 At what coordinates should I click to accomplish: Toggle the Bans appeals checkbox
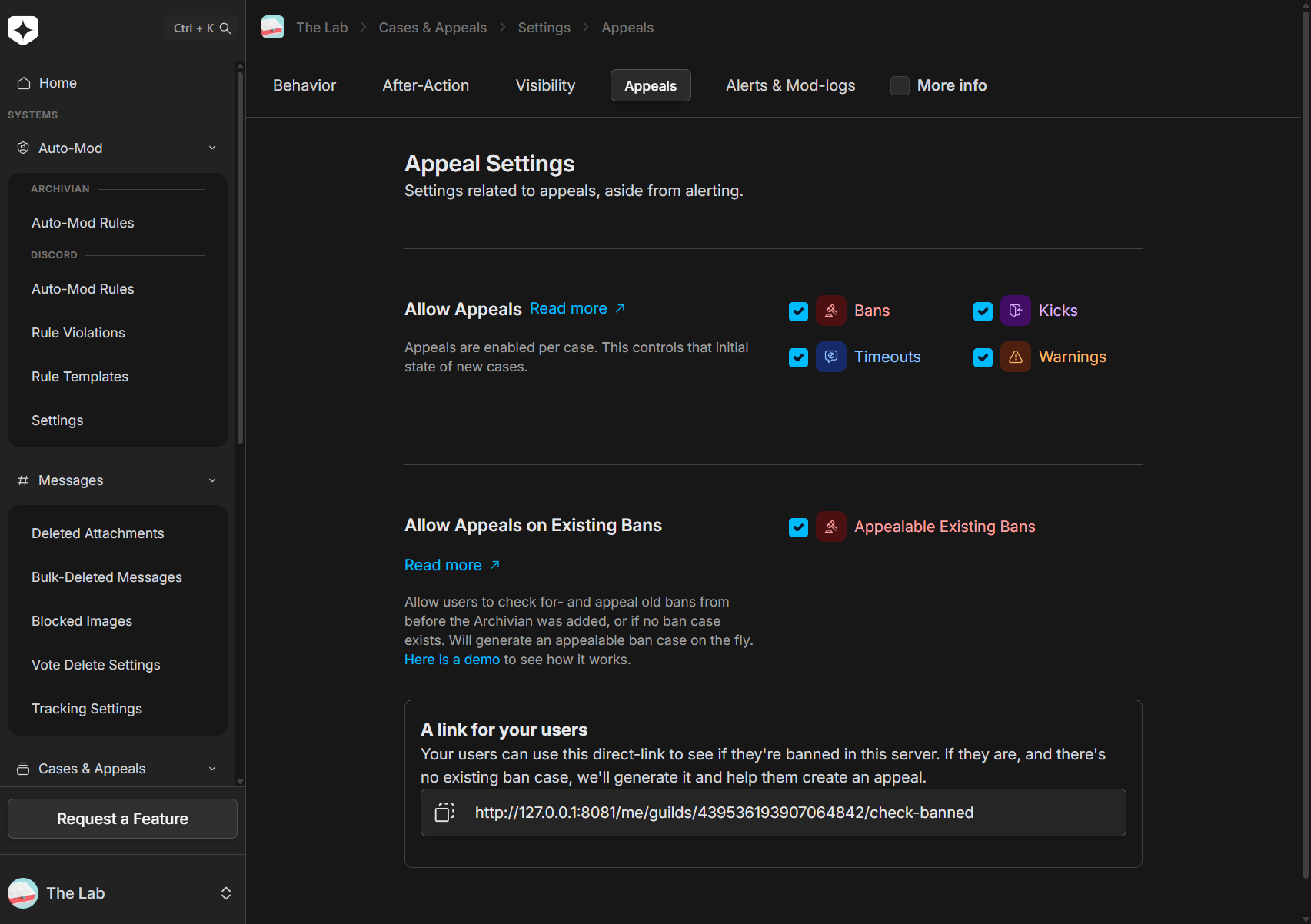pos(798,311)
